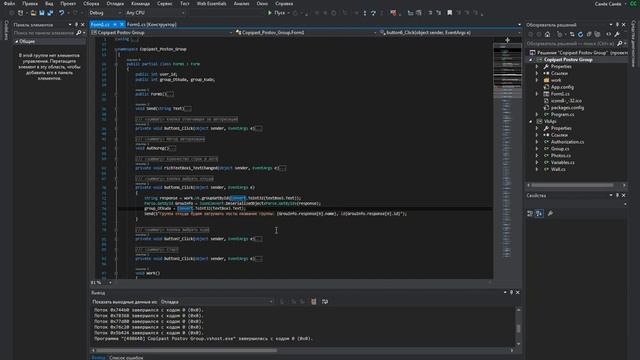Pin the Toolbox panel with pin icon
Image resolution: width=640 pixels, height=360 pixels.
(x=76, y=25)
